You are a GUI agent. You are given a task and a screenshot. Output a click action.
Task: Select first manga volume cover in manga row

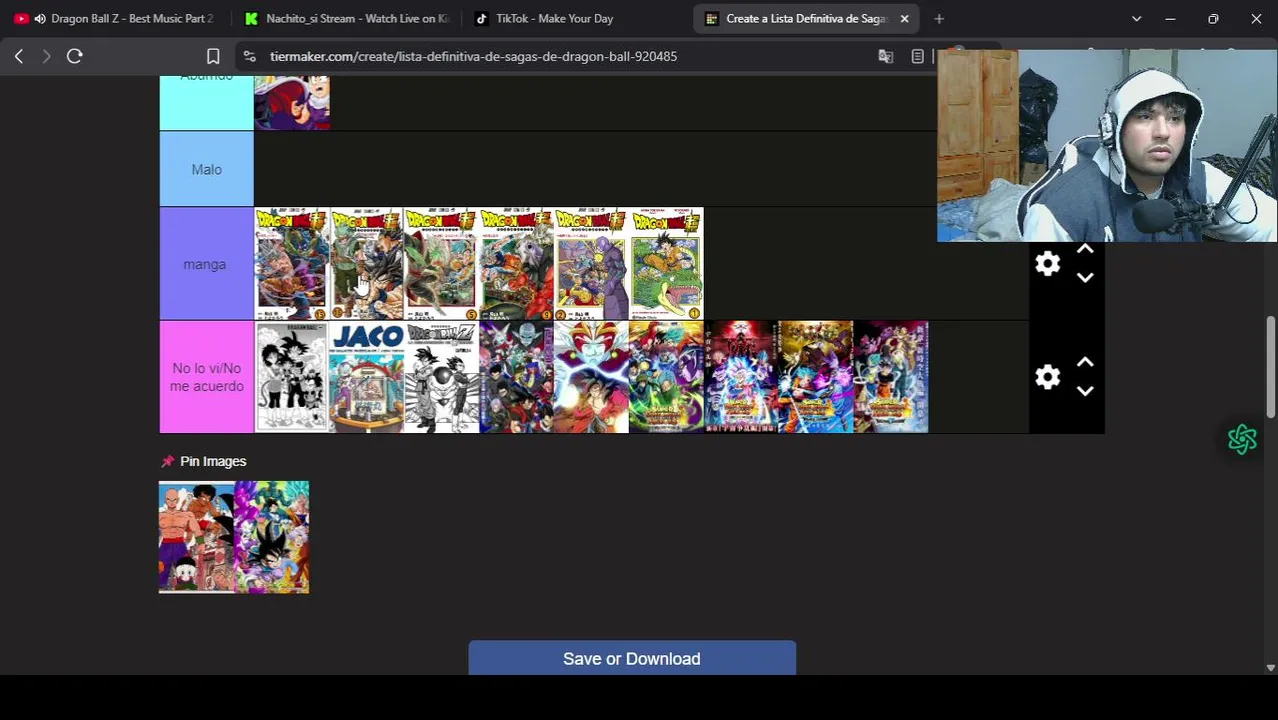292,264
